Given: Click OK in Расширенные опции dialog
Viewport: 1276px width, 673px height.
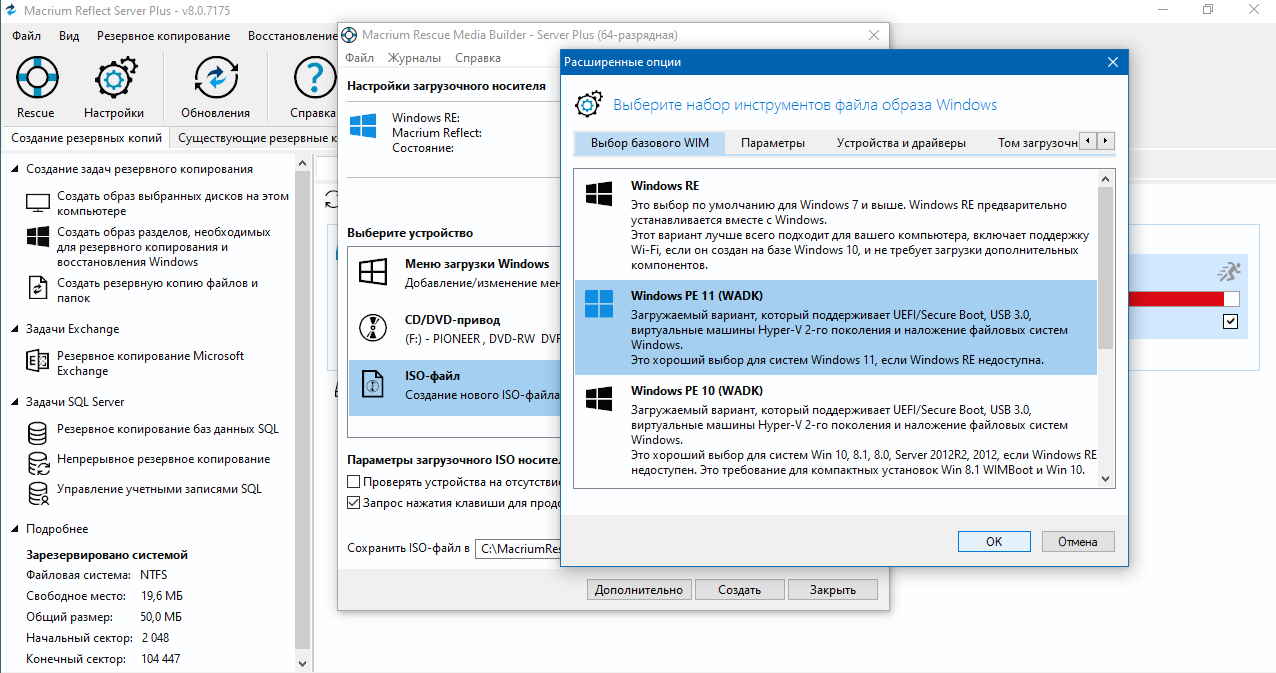Looking at the screenshot, I should (994, 541).
